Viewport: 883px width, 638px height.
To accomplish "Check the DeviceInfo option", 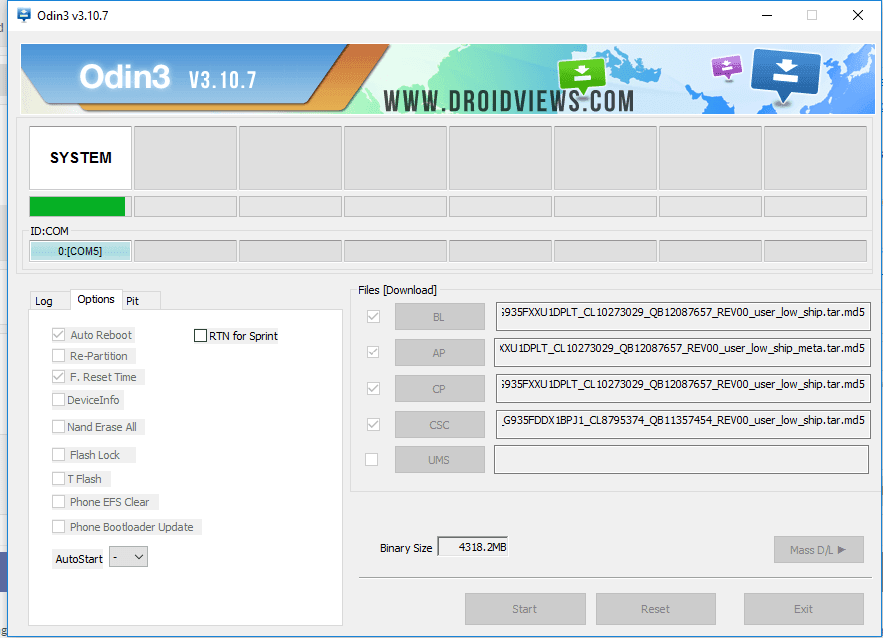I will pyautogui.click(x=59, y=399).
